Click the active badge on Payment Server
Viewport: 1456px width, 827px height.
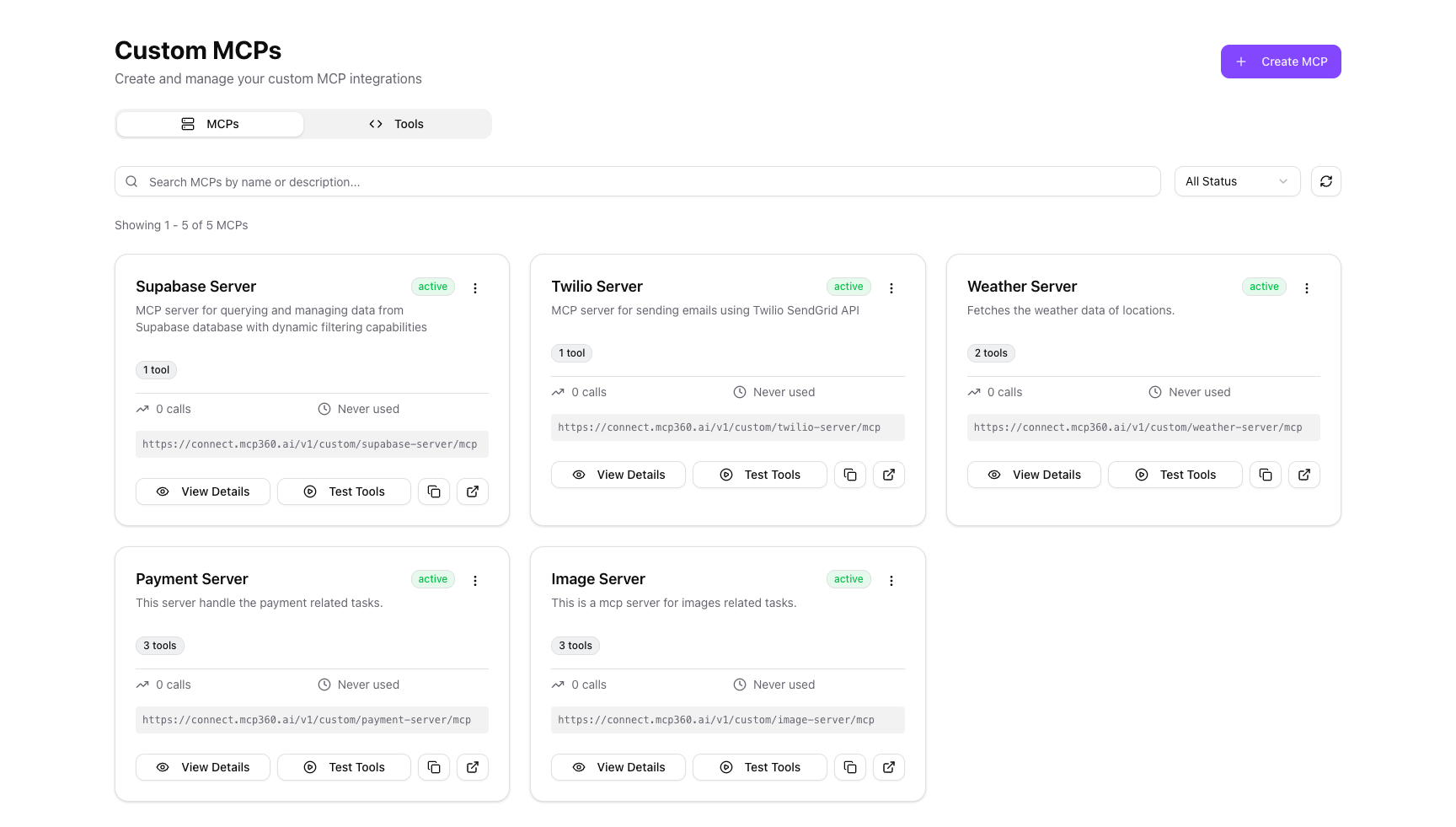tap(431, 579)
